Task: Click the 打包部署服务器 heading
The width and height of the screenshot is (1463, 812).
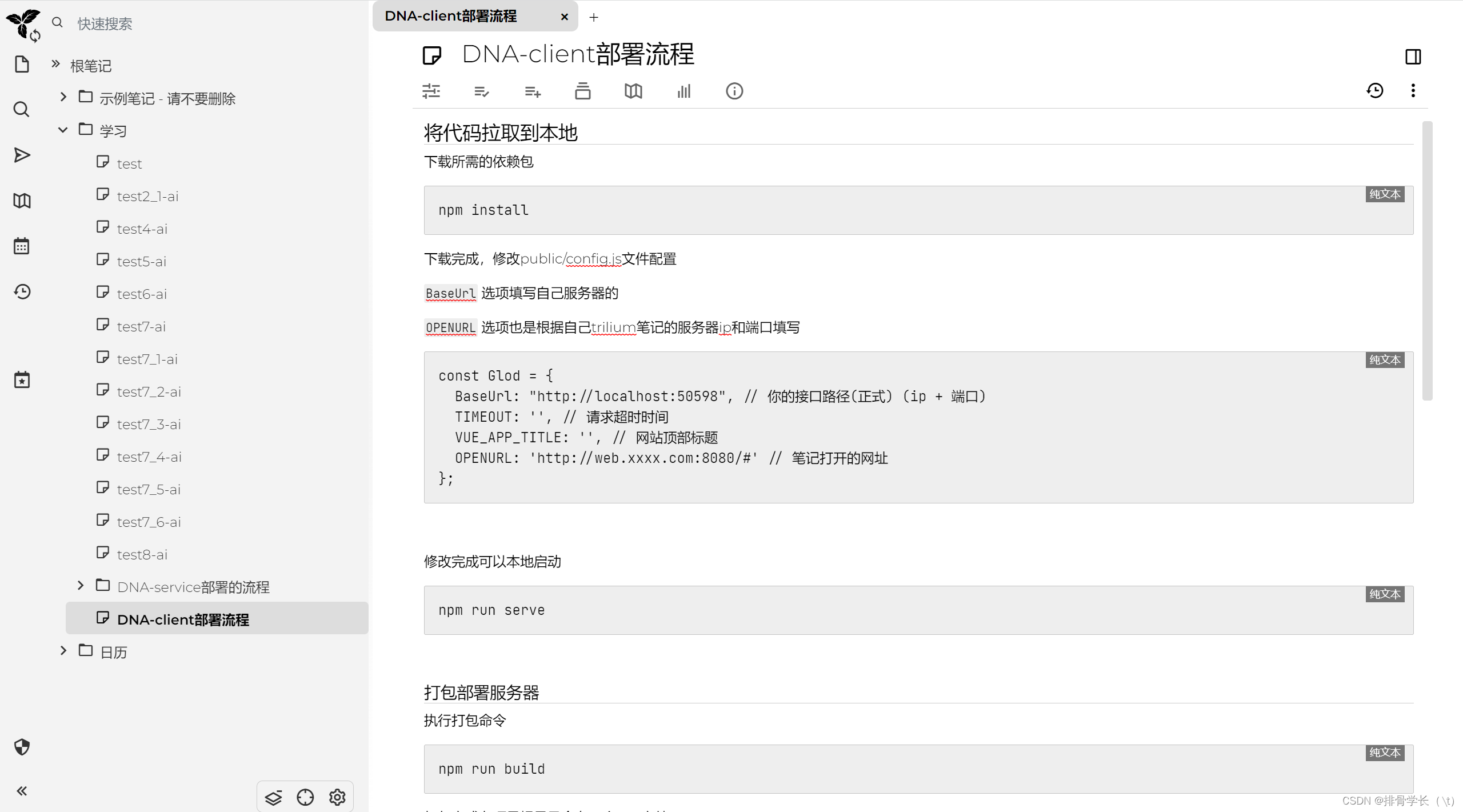Action: pos(481,693)
